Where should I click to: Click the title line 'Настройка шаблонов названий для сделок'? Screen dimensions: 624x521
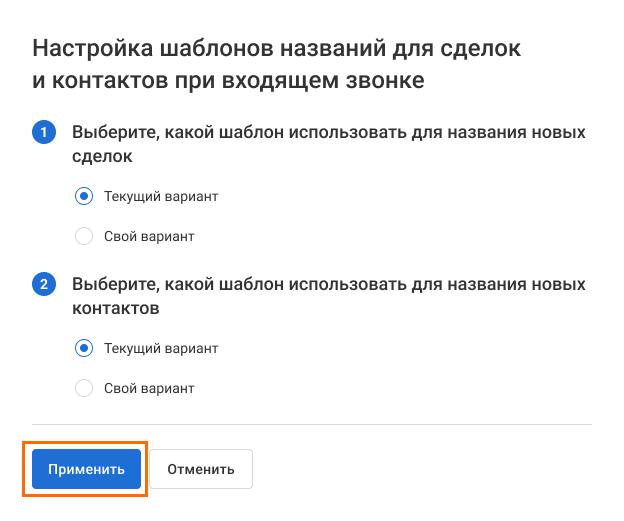(278, 47)
